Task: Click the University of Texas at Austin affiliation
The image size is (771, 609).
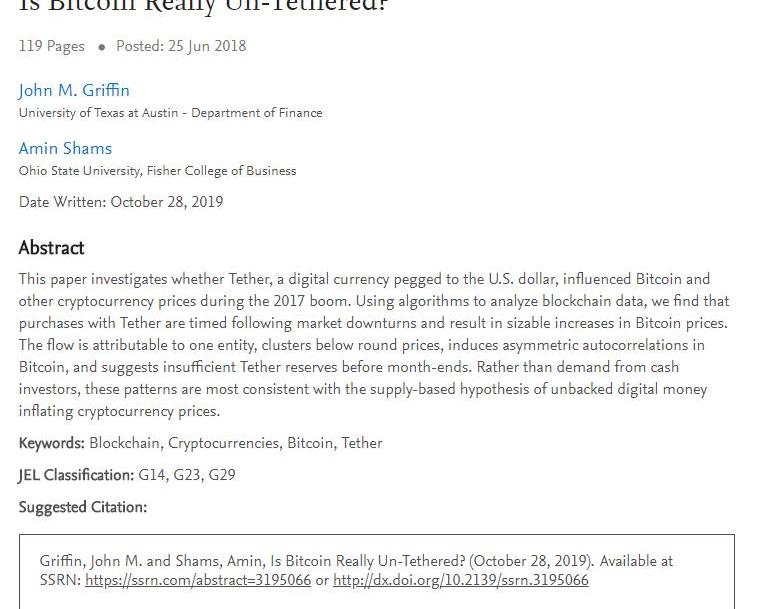Action: [171, 113]
